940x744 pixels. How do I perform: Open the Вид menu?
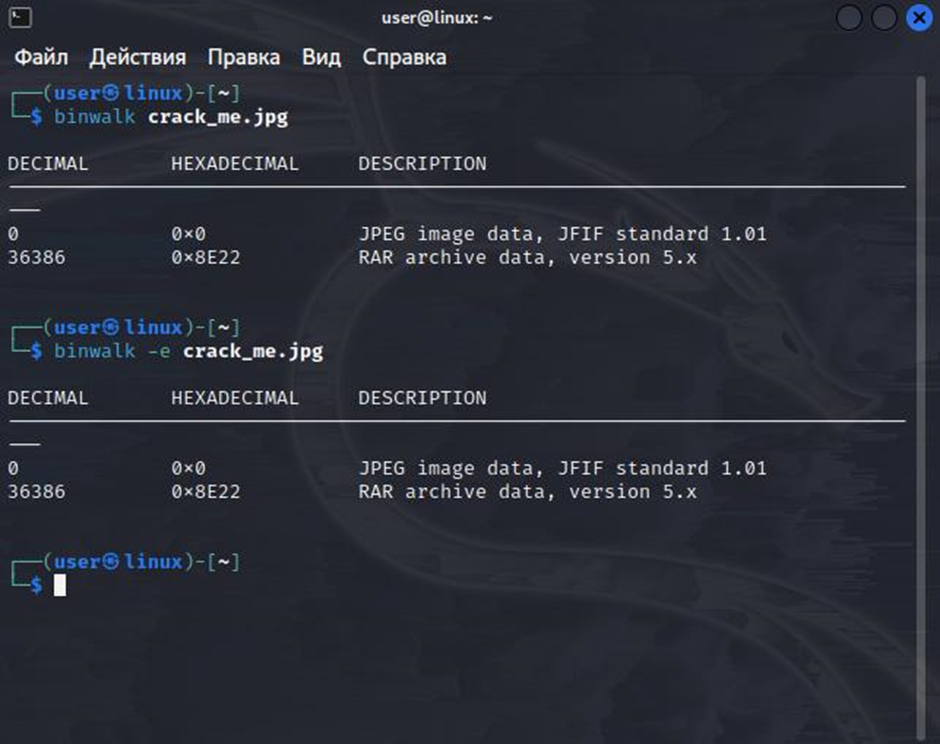(x=320, y=57)
